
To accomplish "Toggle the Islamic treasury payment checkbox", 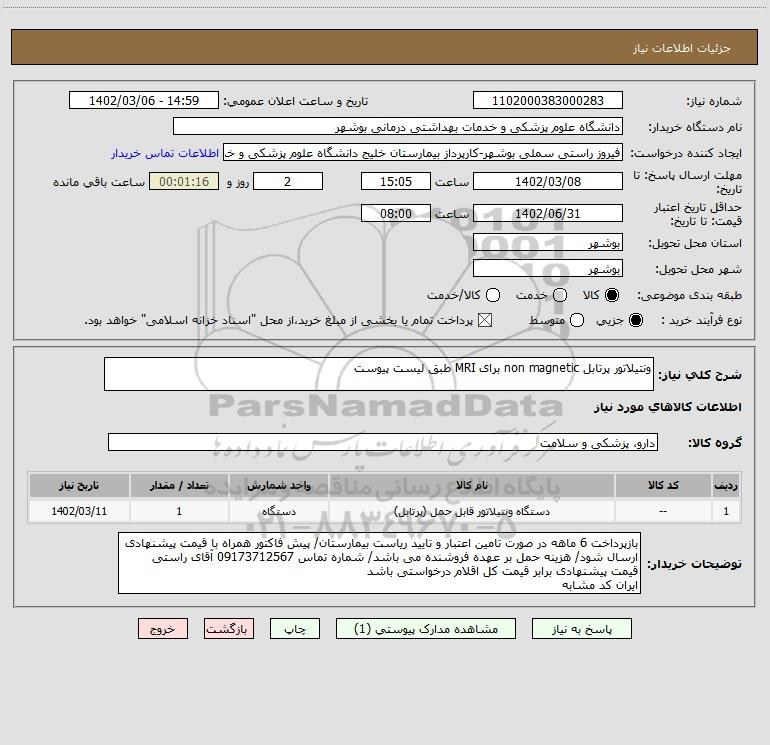I will [485, 320].
